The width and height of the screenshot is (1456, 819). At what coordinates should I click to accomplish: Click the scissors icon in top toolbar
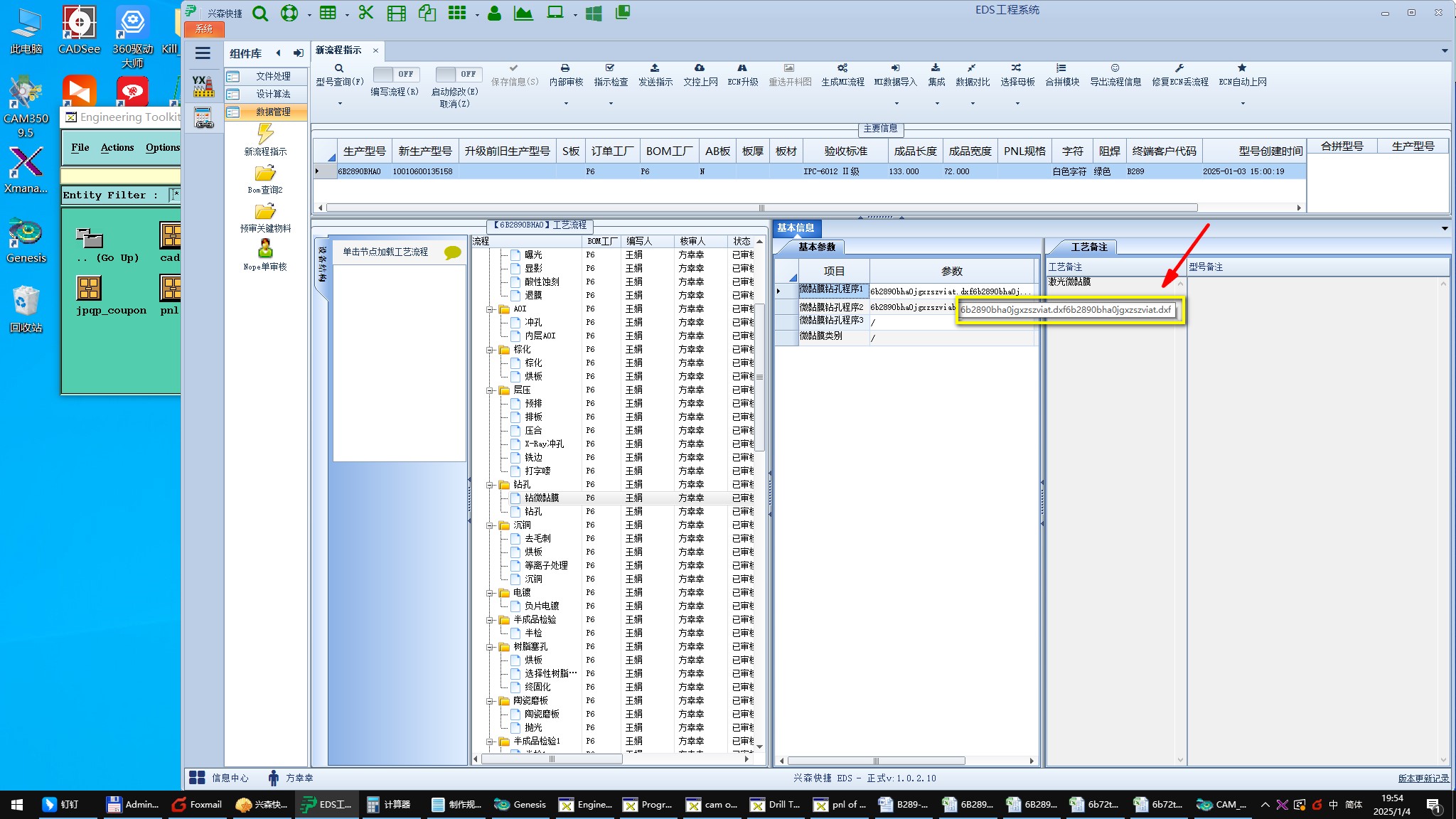tap(365, 13)
